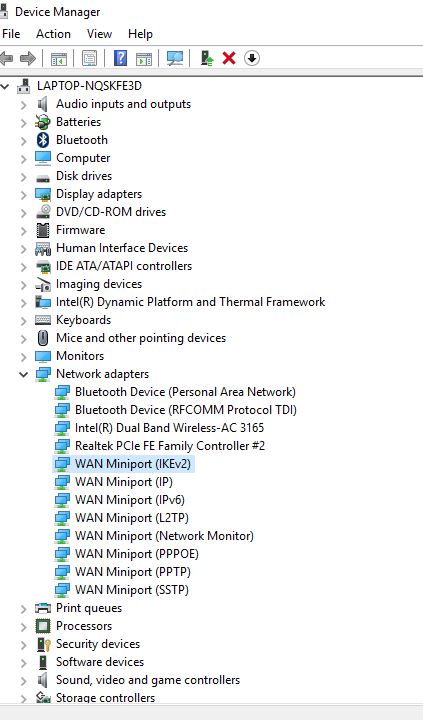Expand the Sound, video and game controllers
The image size is (423, 720).
tap(23, 680)
